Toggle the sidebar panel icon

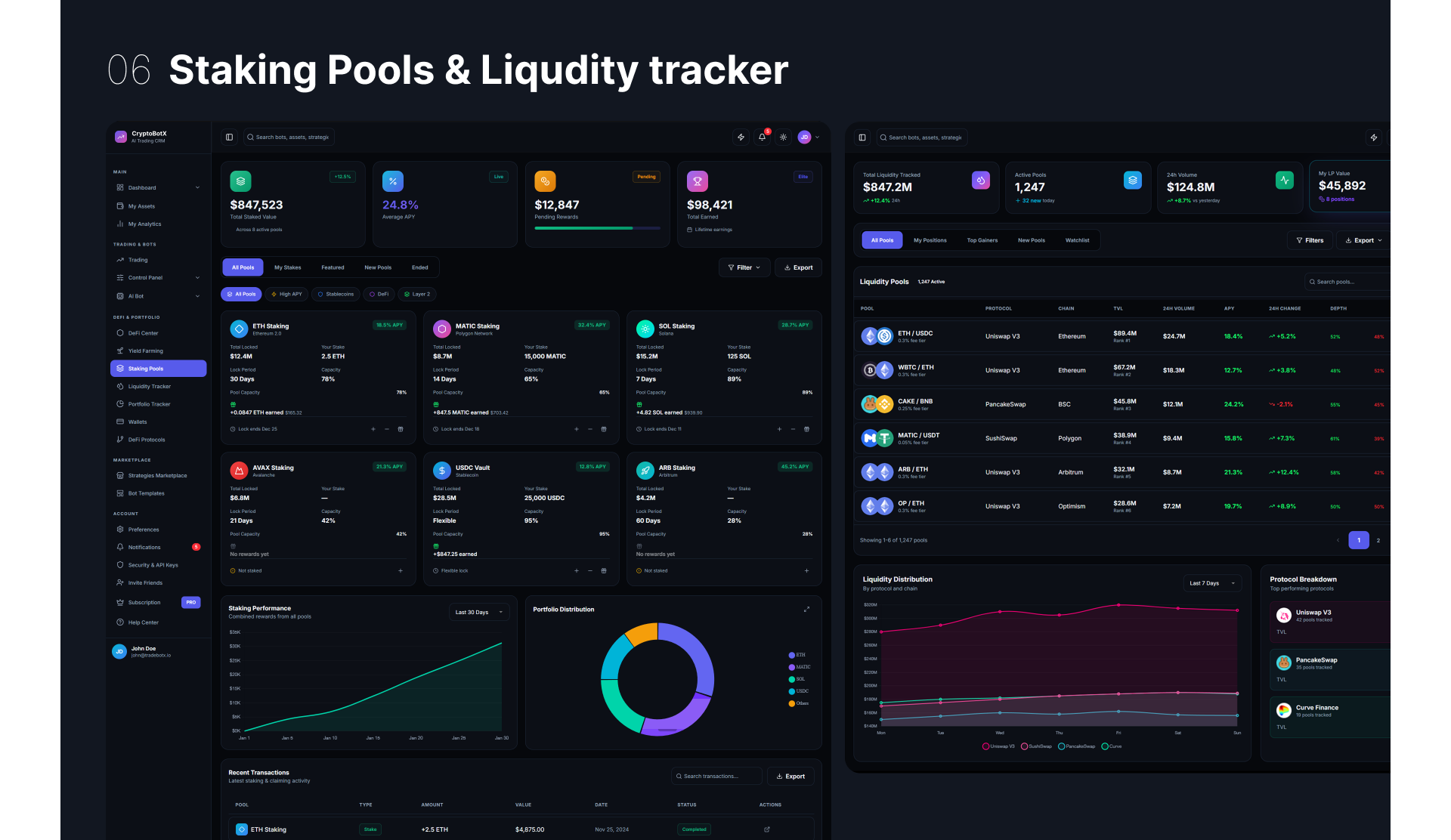click(x=229, y=137)
